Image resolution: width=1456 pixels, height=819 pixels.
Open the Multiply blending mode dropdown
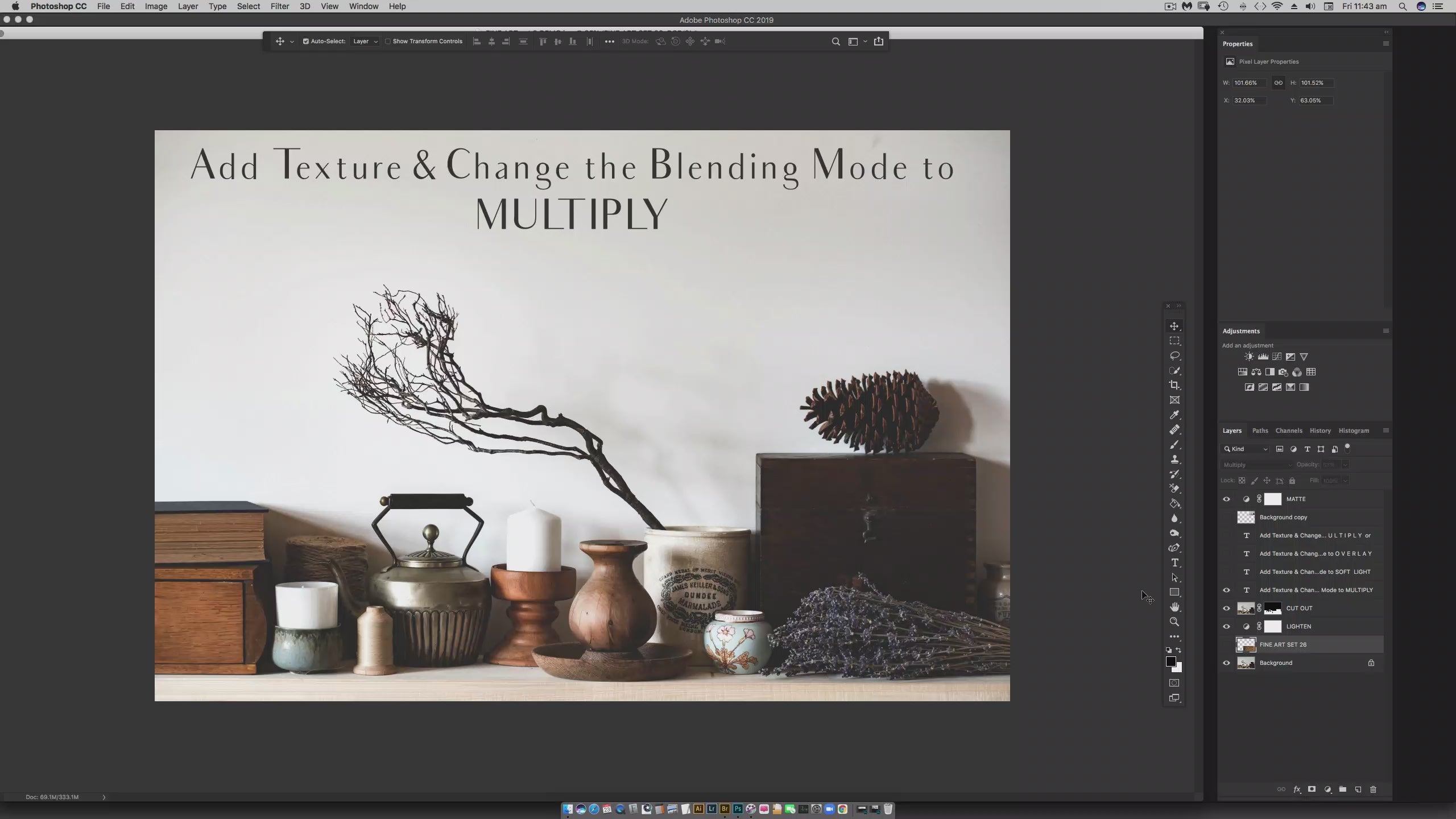click(x=1256, y=465)
